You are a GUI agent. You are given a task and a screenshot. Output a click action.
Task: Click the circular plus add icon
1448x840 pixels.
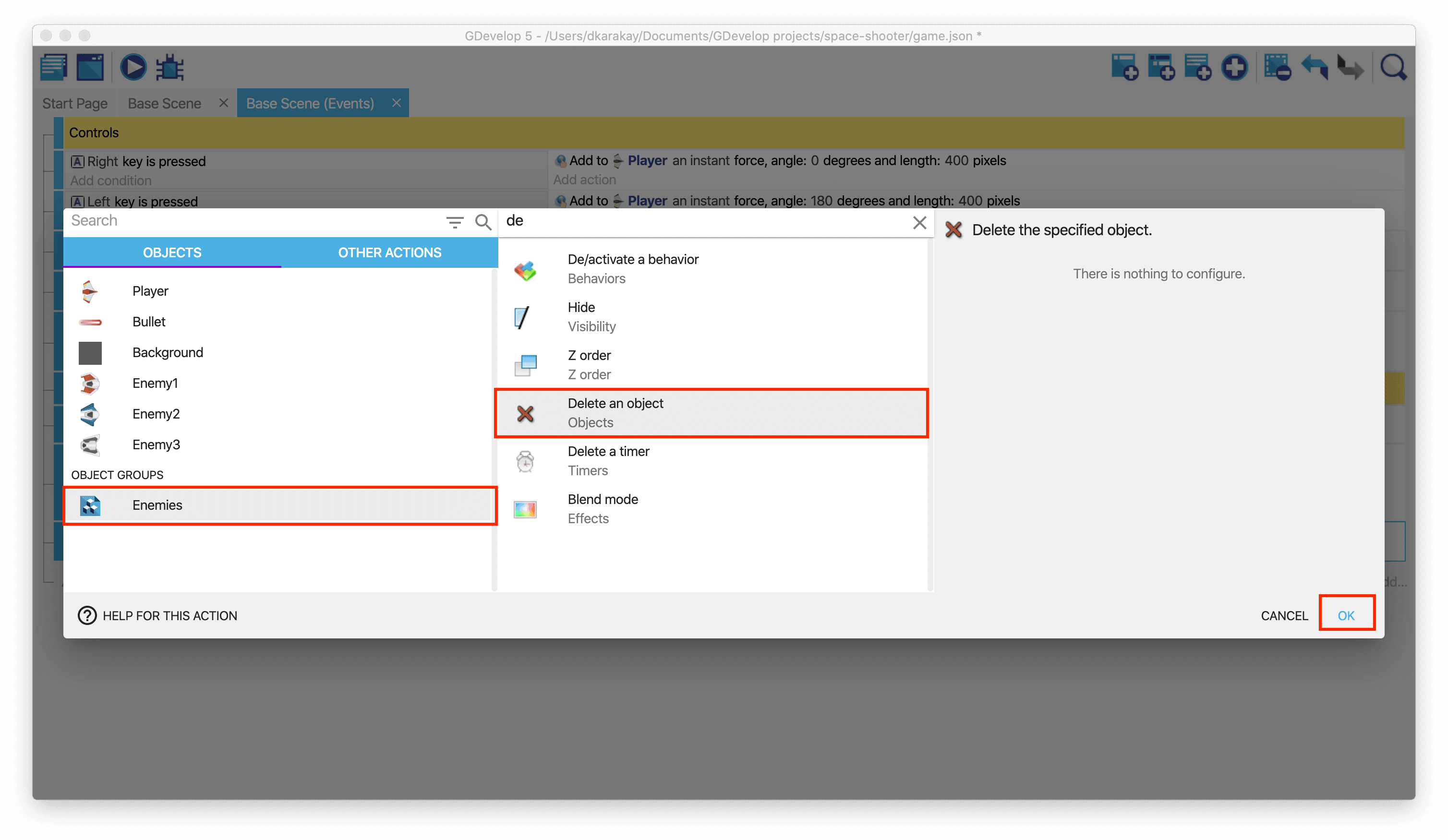coord(1234,67)
